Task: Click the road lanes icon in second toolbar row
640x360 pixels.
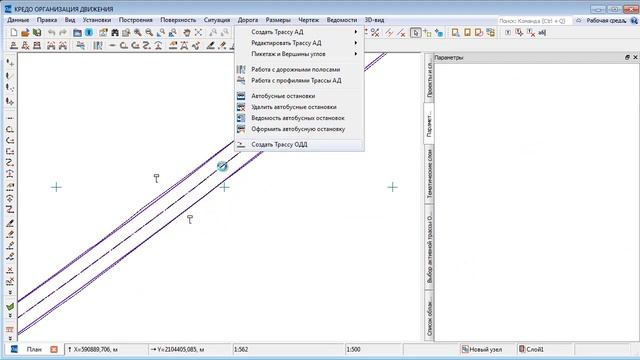Action: [98, 46]
